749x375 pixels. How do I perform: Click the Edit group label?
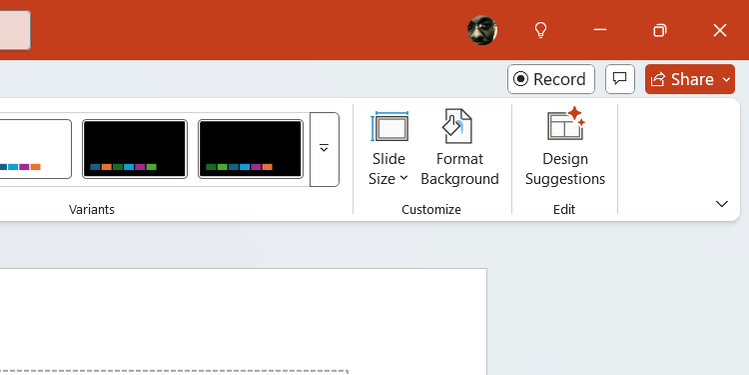pyautogui.click(x=564, y=209)
